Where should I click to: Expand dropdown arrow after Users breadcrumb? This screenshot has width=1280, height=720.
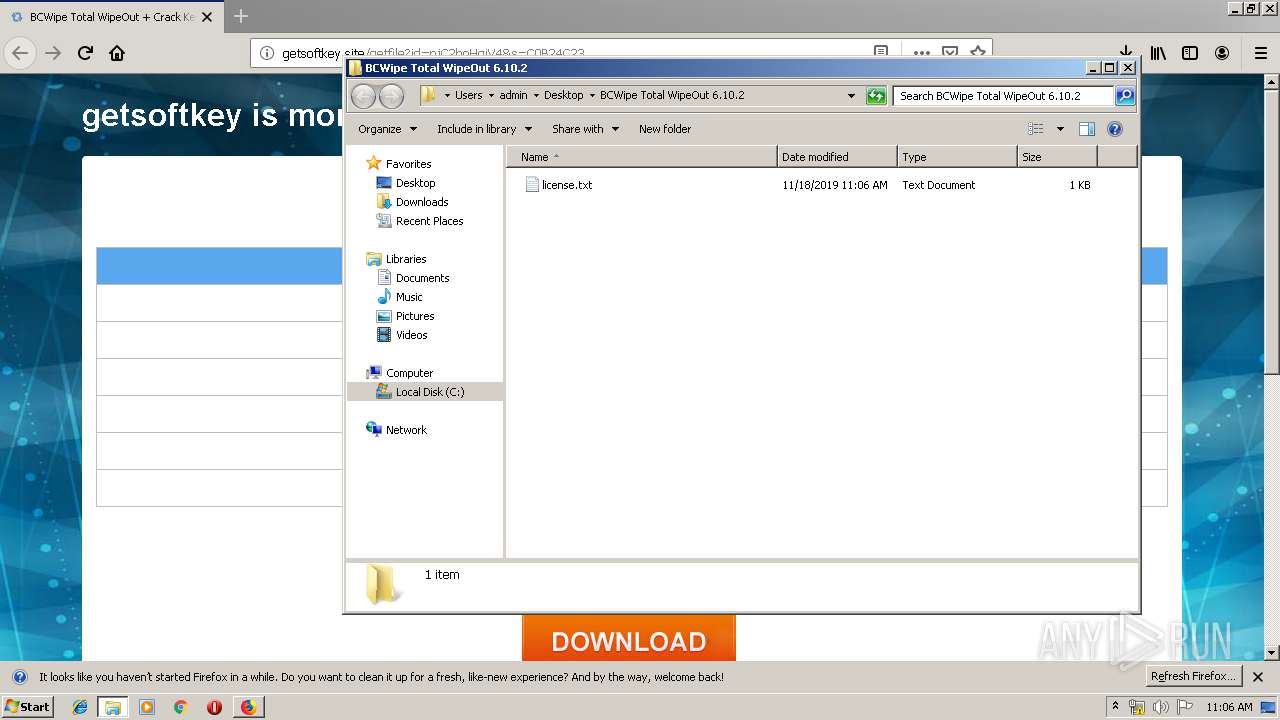point(491,96)
